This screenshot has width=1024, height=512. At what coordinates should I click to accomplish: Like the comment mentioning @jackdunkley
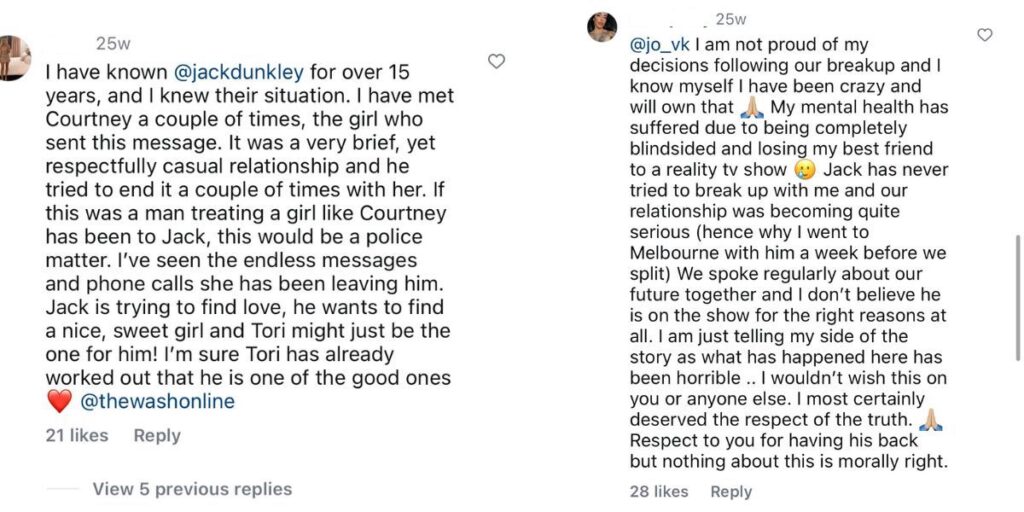(496, 61)
